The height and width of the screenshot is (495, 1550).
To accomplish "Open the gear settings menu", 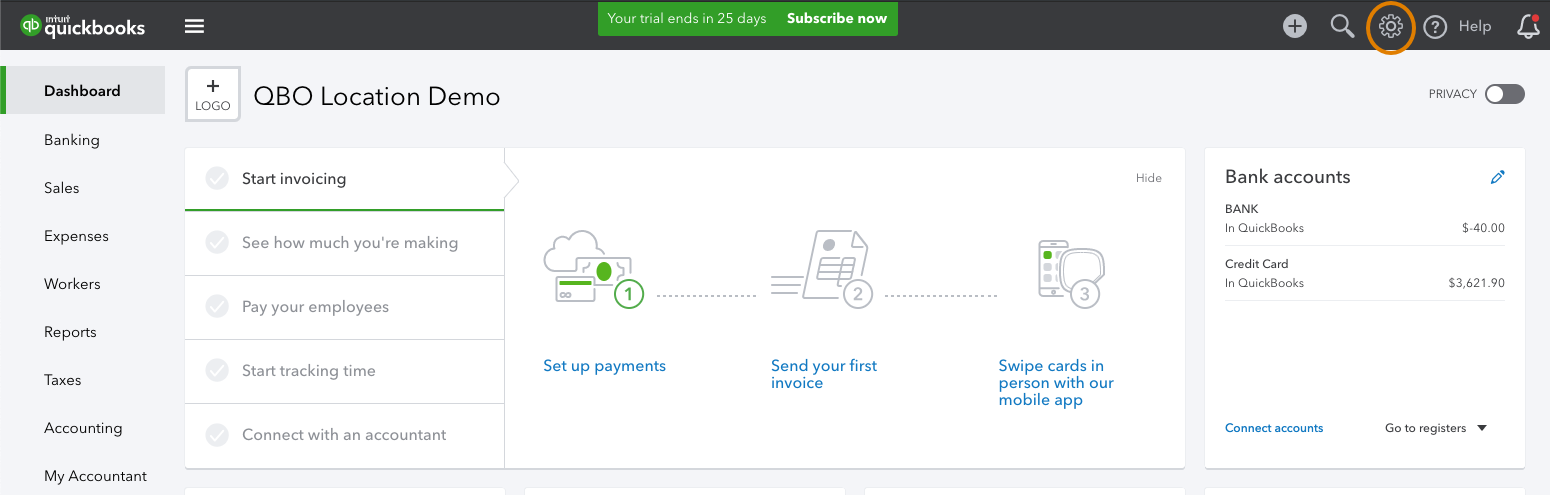I will coord(1391,27).
